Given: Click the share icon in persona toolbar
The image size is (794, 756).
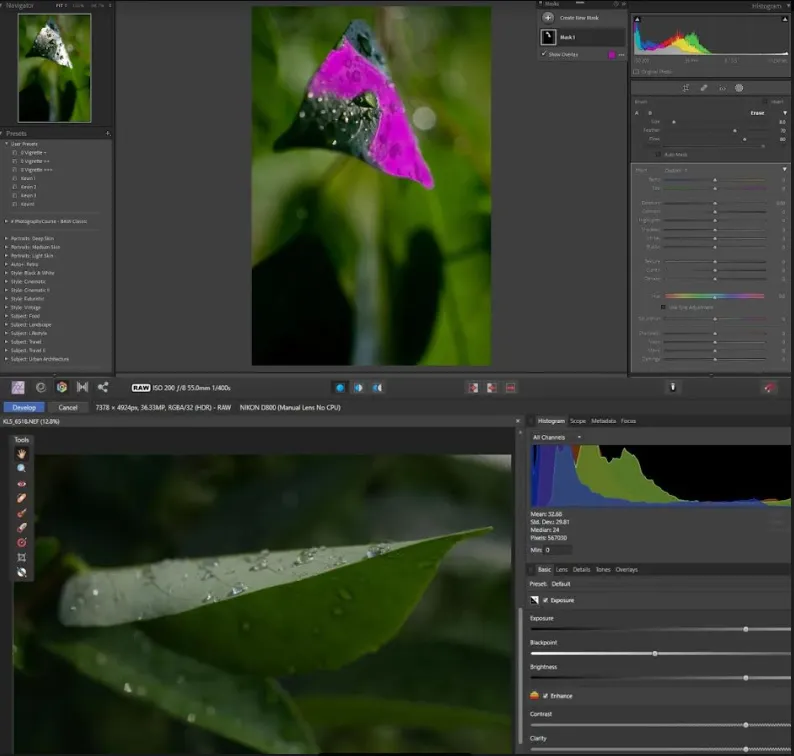Looking at the screenshot, I should point(103,387).
